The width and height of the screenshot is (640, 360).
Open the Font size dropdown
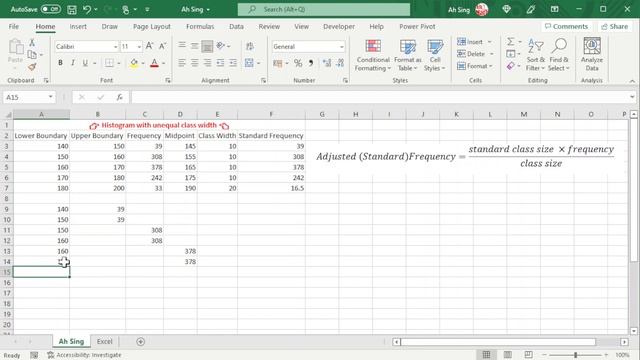point(139,47)
